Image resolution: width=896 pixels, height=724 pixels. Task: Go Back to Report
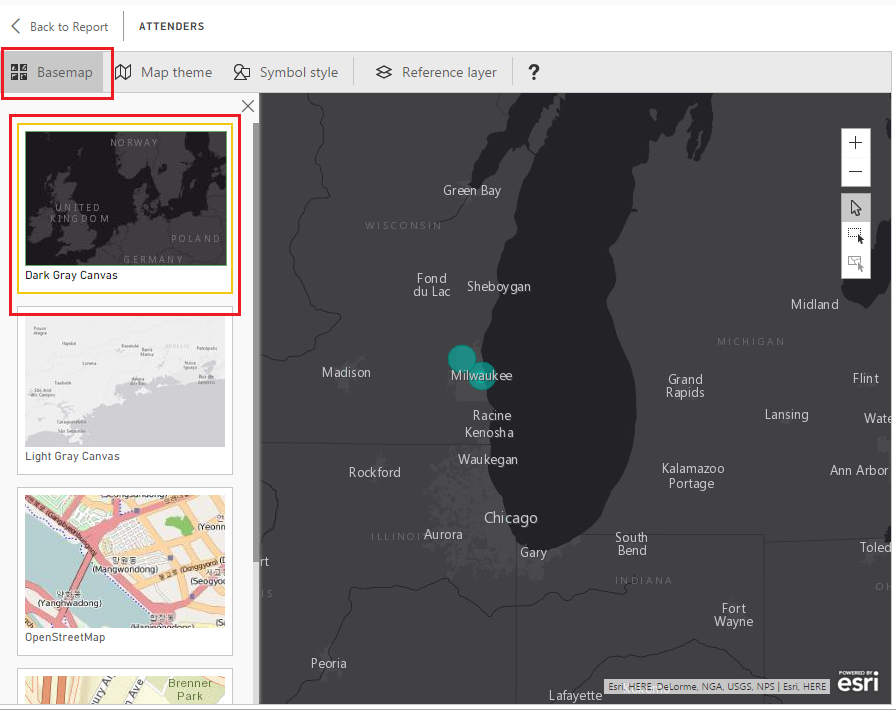pos(59,26)
